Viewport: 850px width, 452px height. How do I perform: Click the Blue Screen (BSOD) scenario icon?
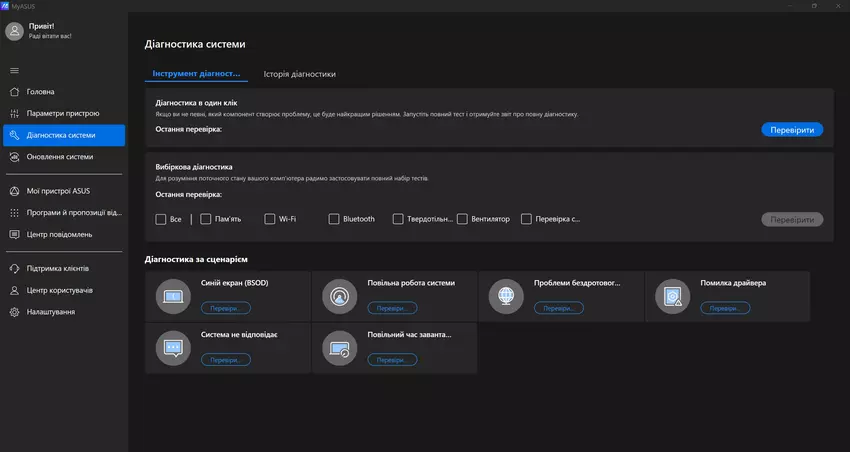173,295
